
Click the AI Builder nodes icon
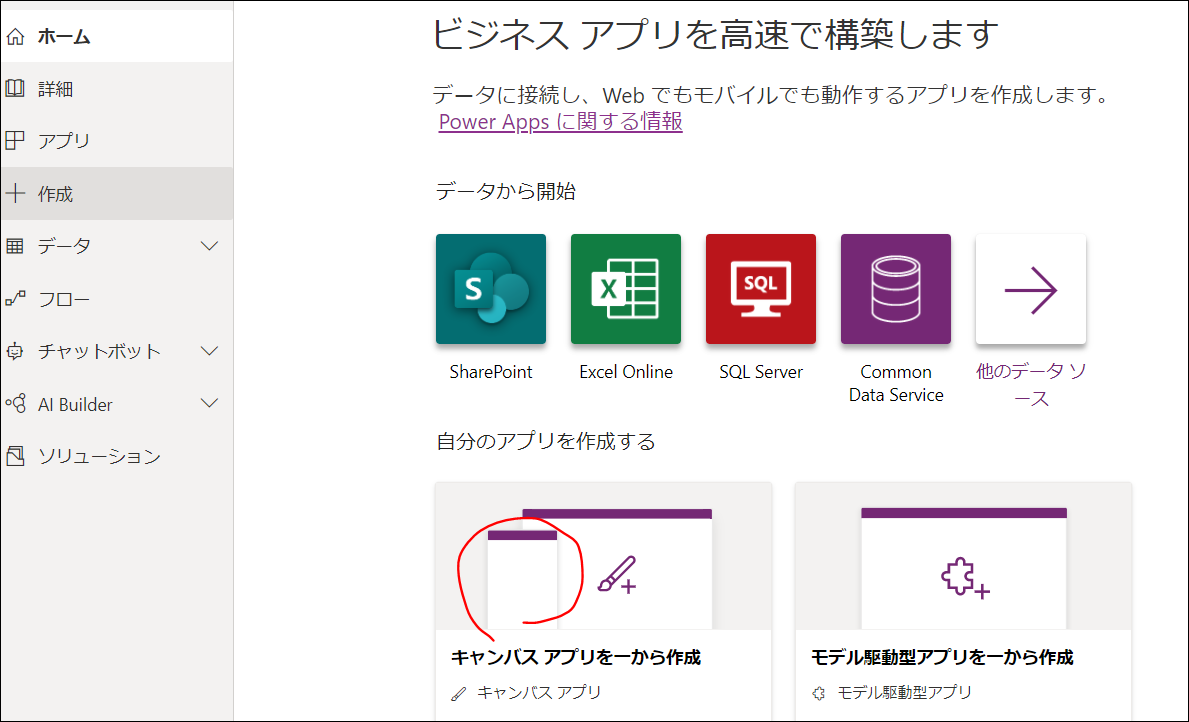[x=15, y=403]
